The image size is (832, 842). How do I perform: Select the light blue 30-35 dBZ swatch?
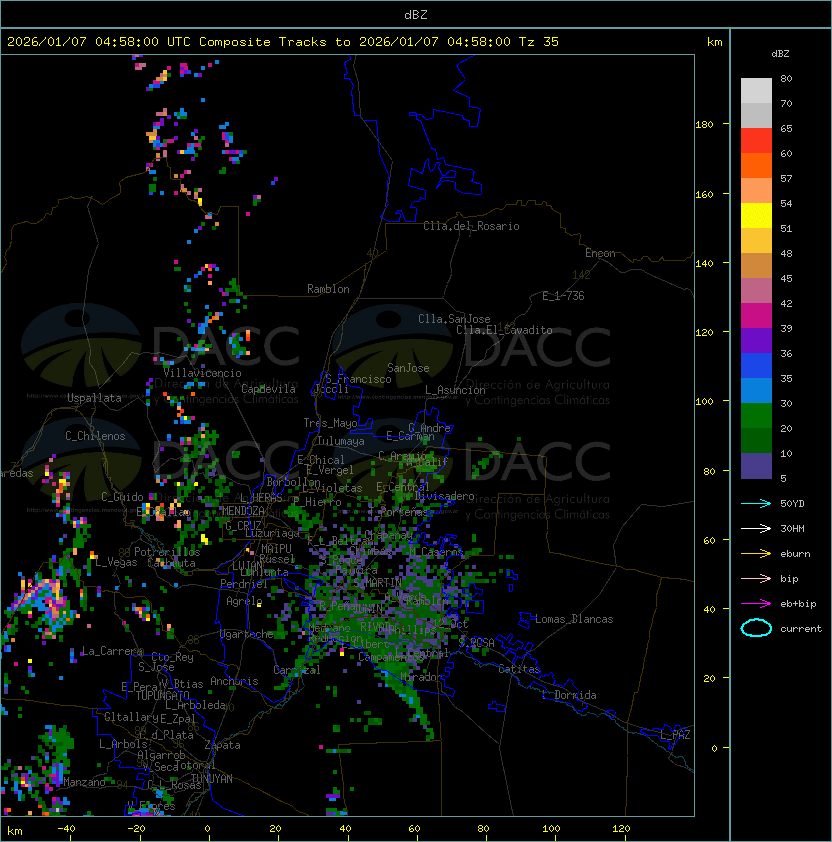coord(756,390)
